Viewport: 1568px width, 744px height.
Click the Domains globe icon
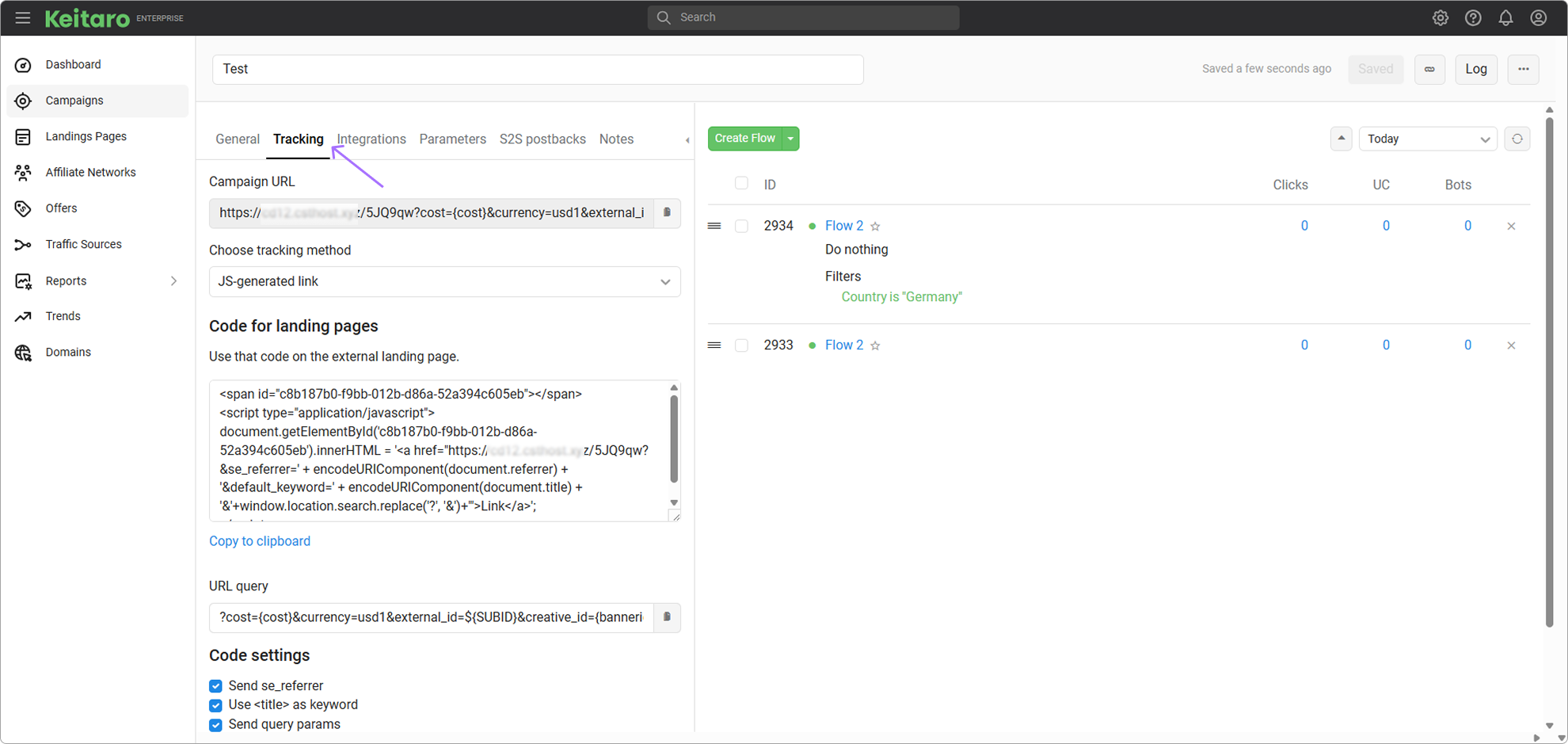point(23,353)
